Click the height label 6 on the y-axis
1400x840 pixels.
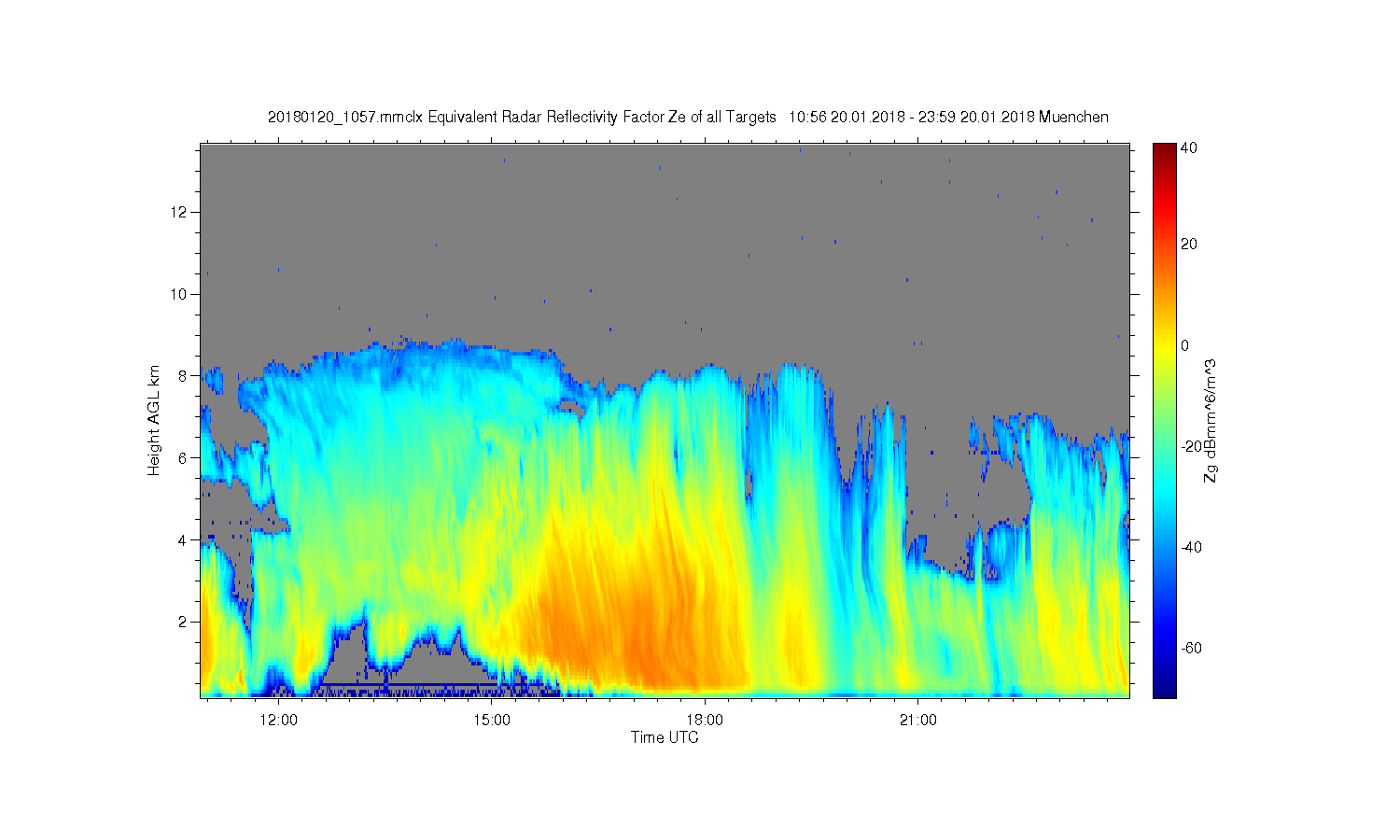coord(184,457)
